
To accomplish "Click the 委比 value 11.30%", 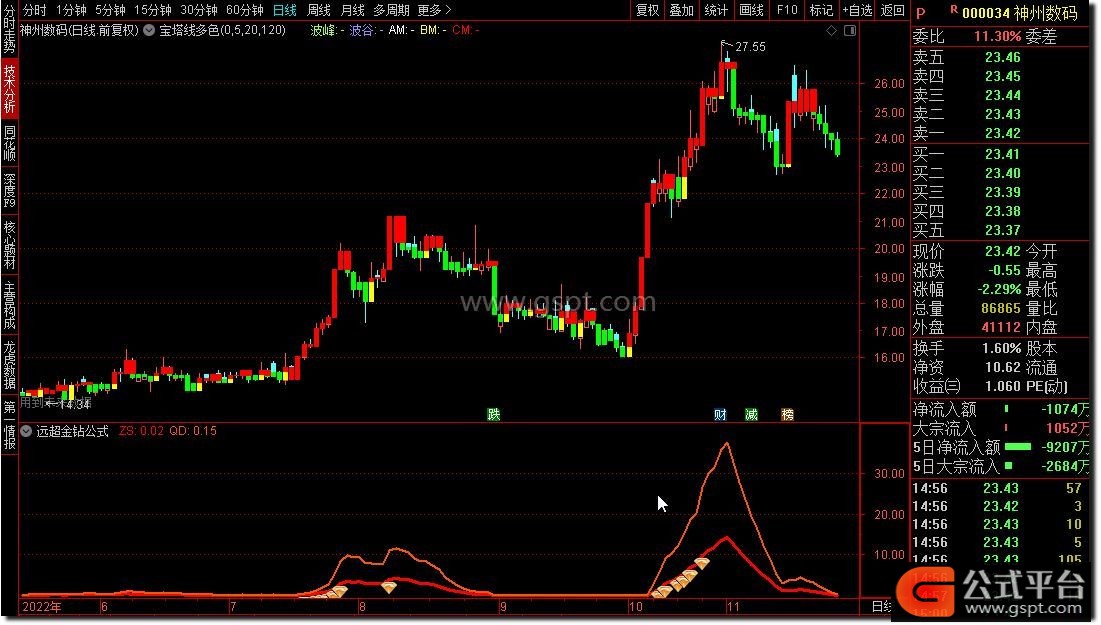I will (997, 37).
